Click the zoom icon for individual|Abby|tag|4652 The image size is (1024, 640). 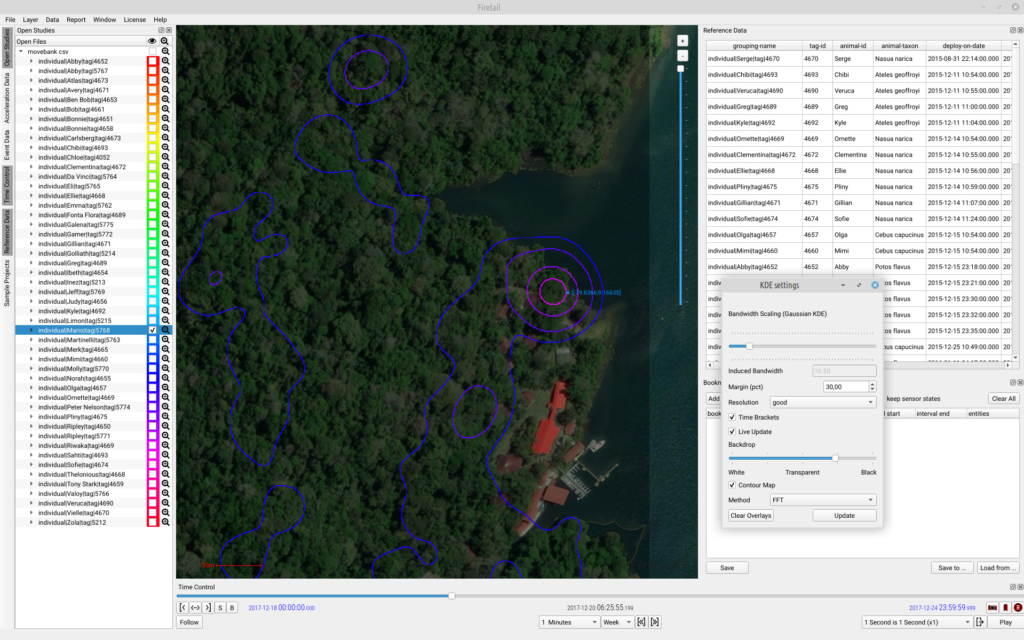tap(165, 61)
